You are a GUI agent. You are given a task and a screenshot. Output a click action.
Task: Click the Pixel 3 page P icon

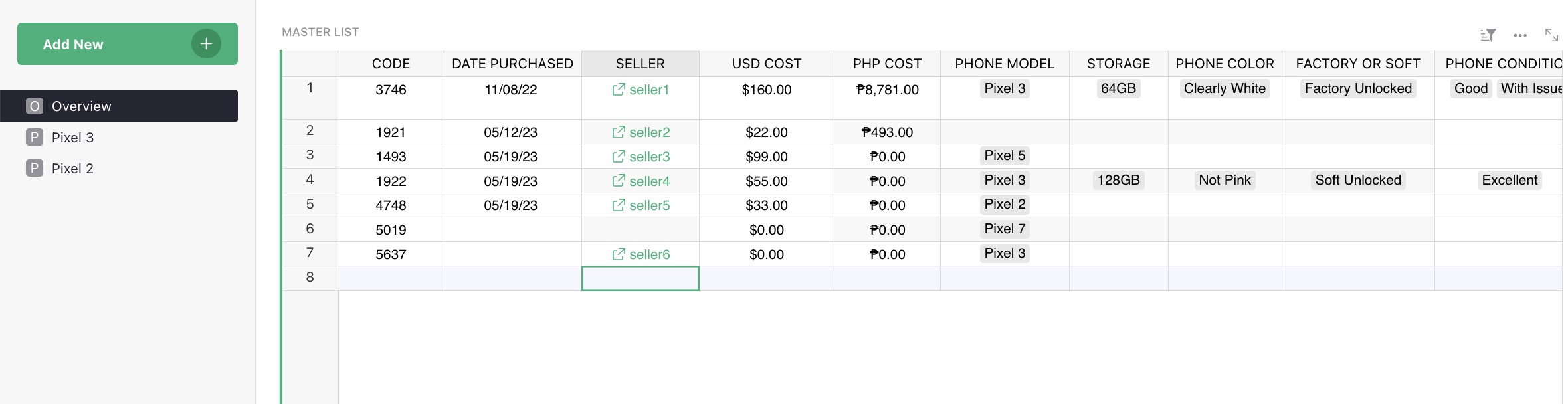point(35,137)
